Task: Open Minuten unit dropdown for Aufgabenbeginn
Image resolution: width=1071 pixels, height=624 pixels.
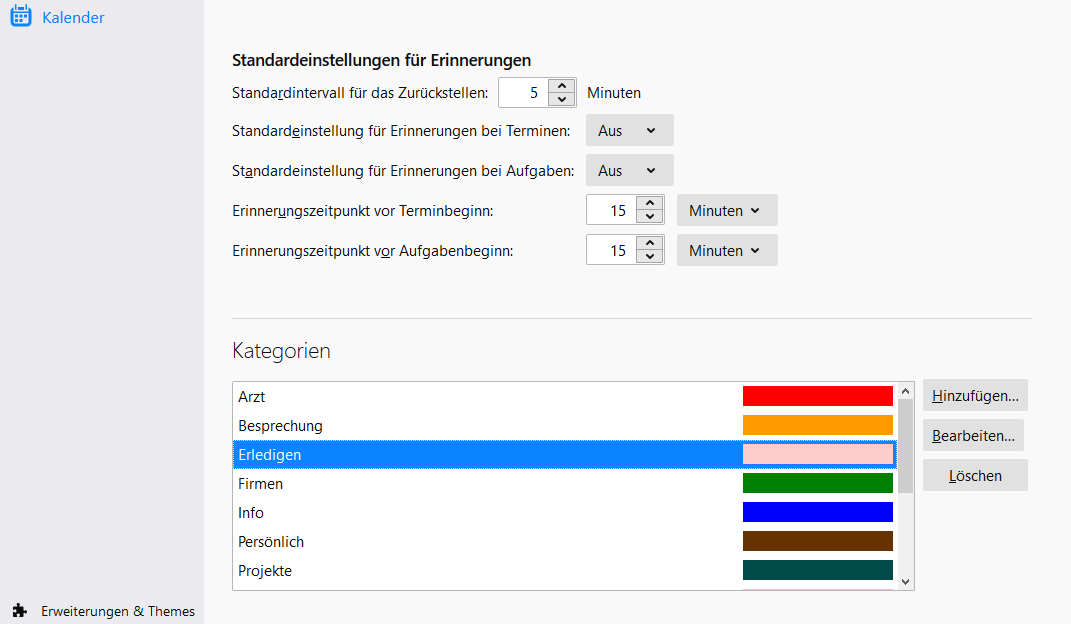Action: click(726, 251)
